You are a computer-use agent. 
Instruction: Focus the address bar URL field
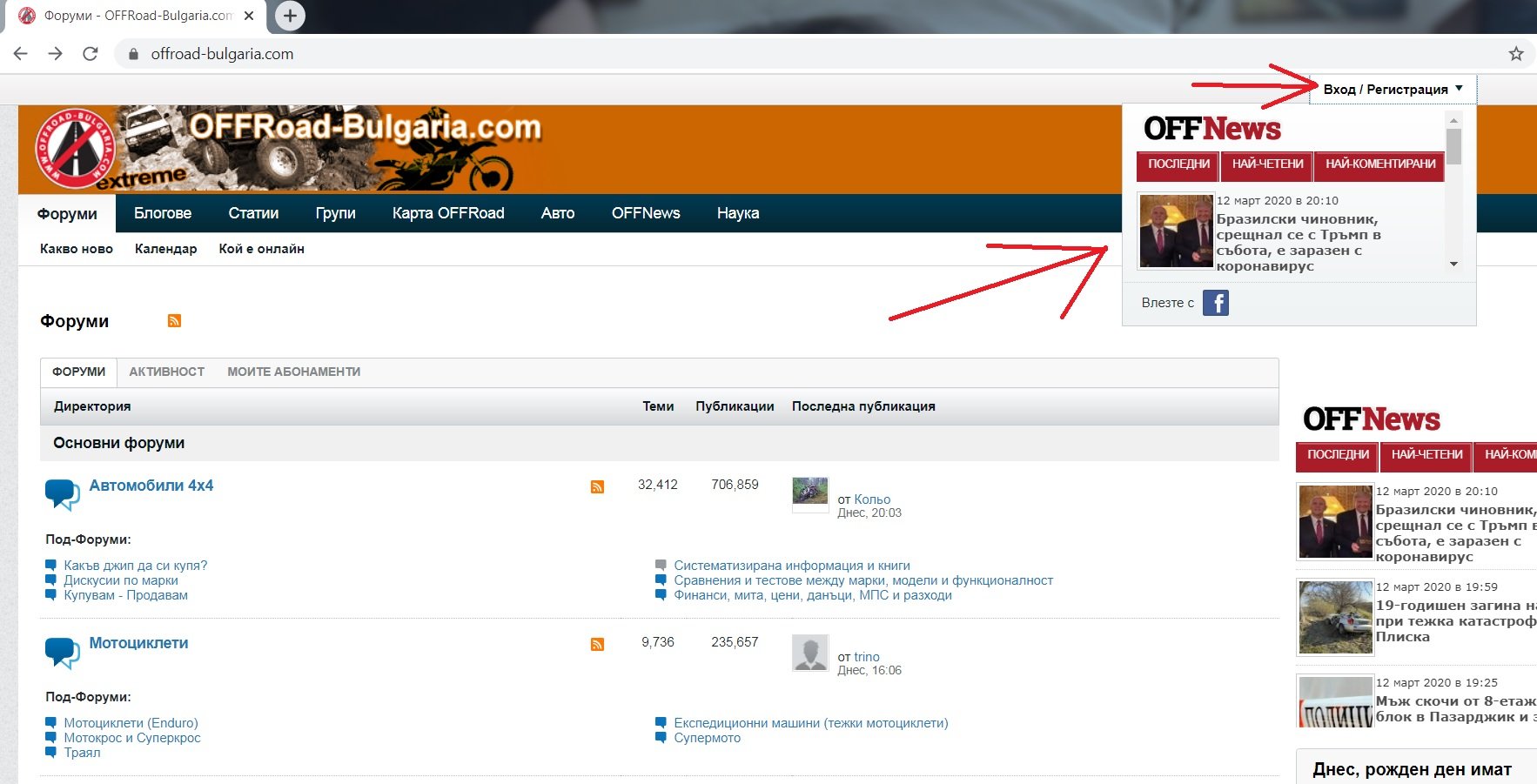818,54
